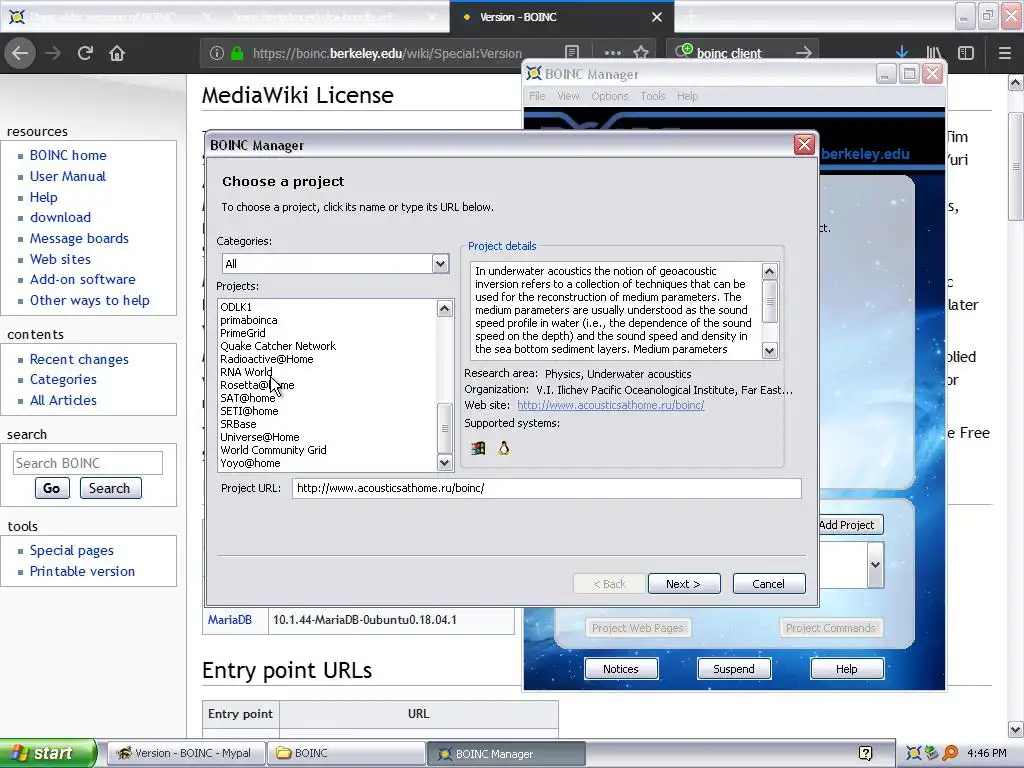Open browser downloads arrow icon

coord(902,53)
